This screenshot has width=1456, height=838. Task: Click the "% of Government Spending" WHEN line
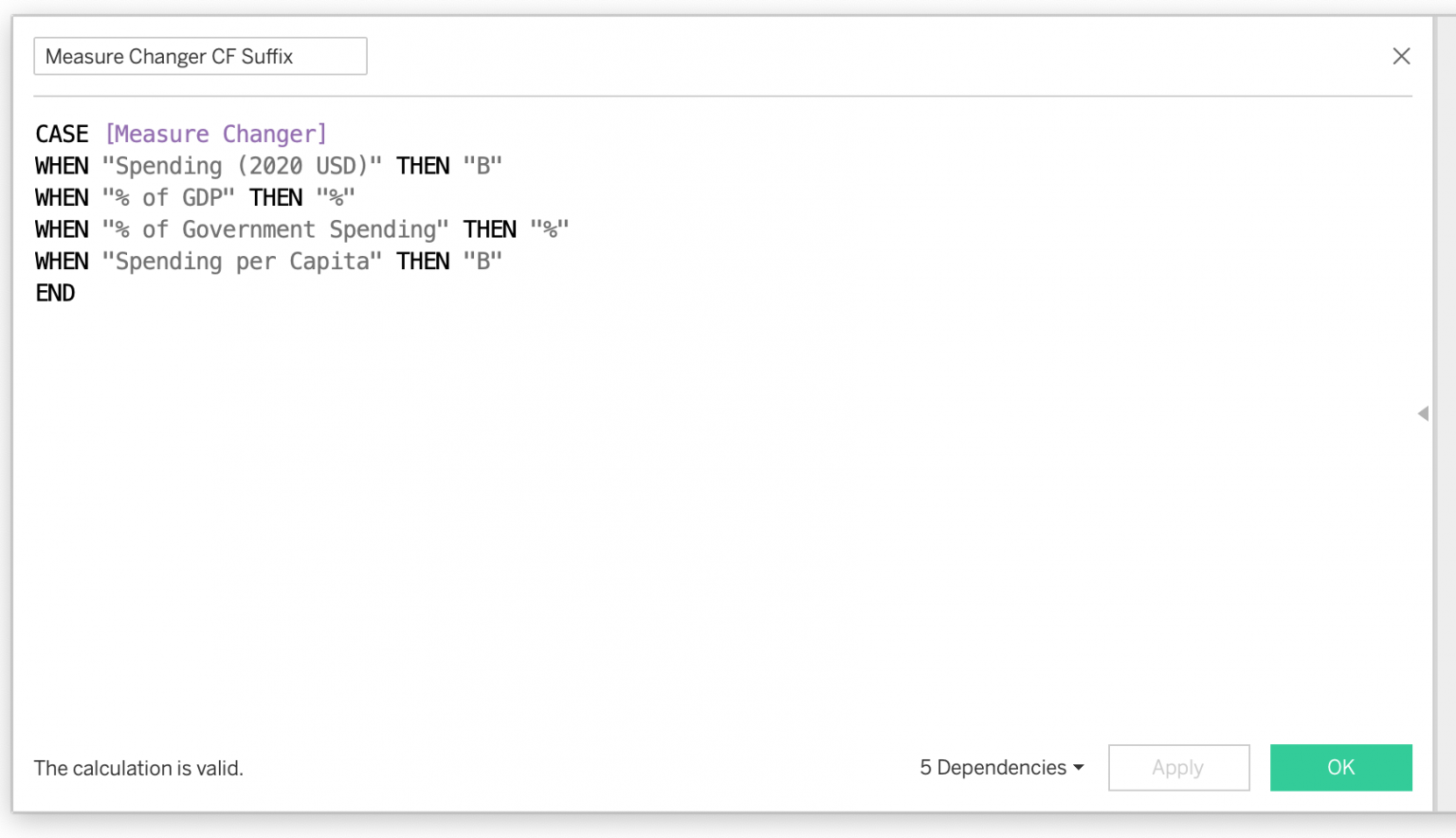(x=277, y=228)
